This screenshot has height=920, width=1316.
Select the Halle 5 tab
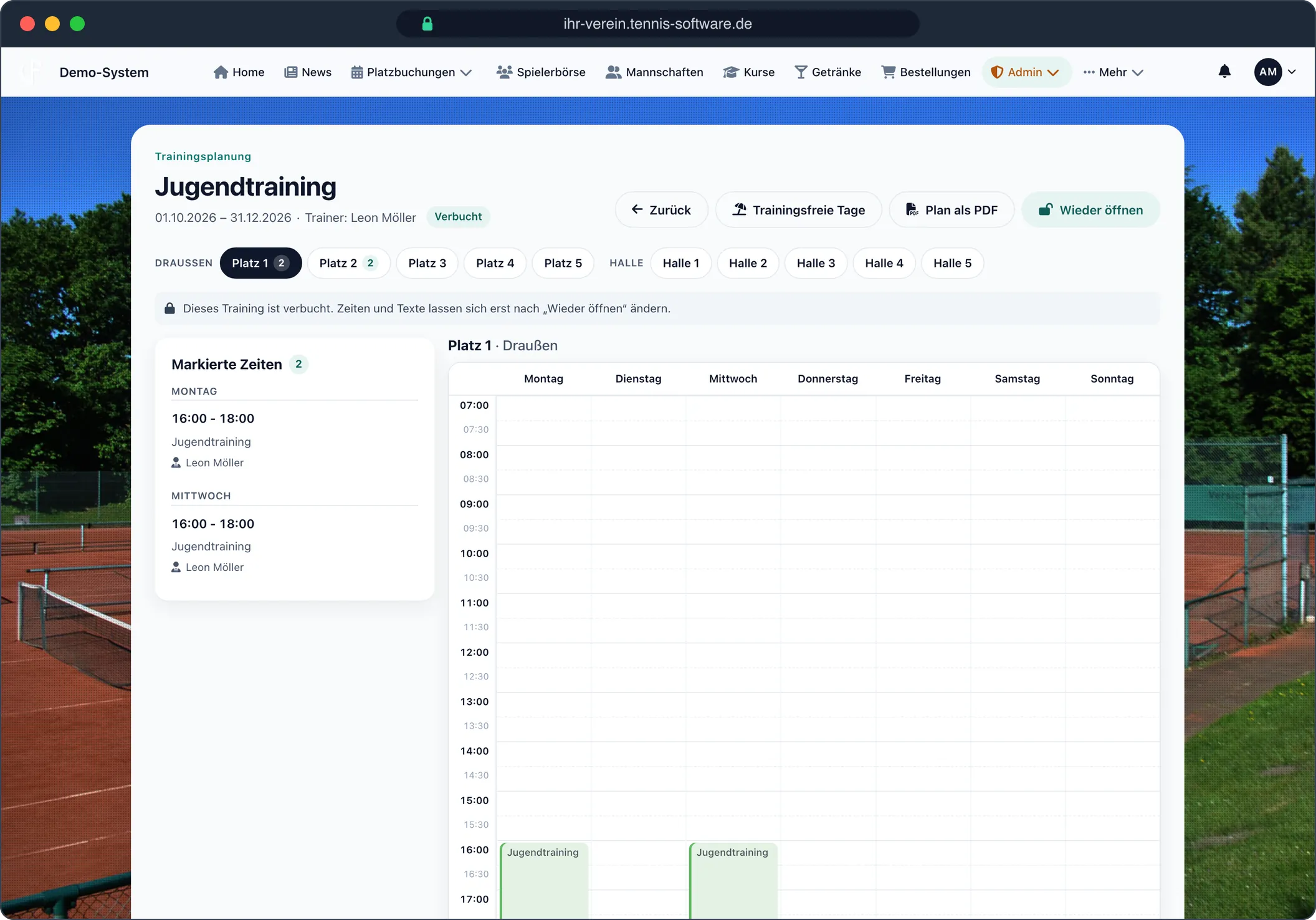(x=952, y=263)
